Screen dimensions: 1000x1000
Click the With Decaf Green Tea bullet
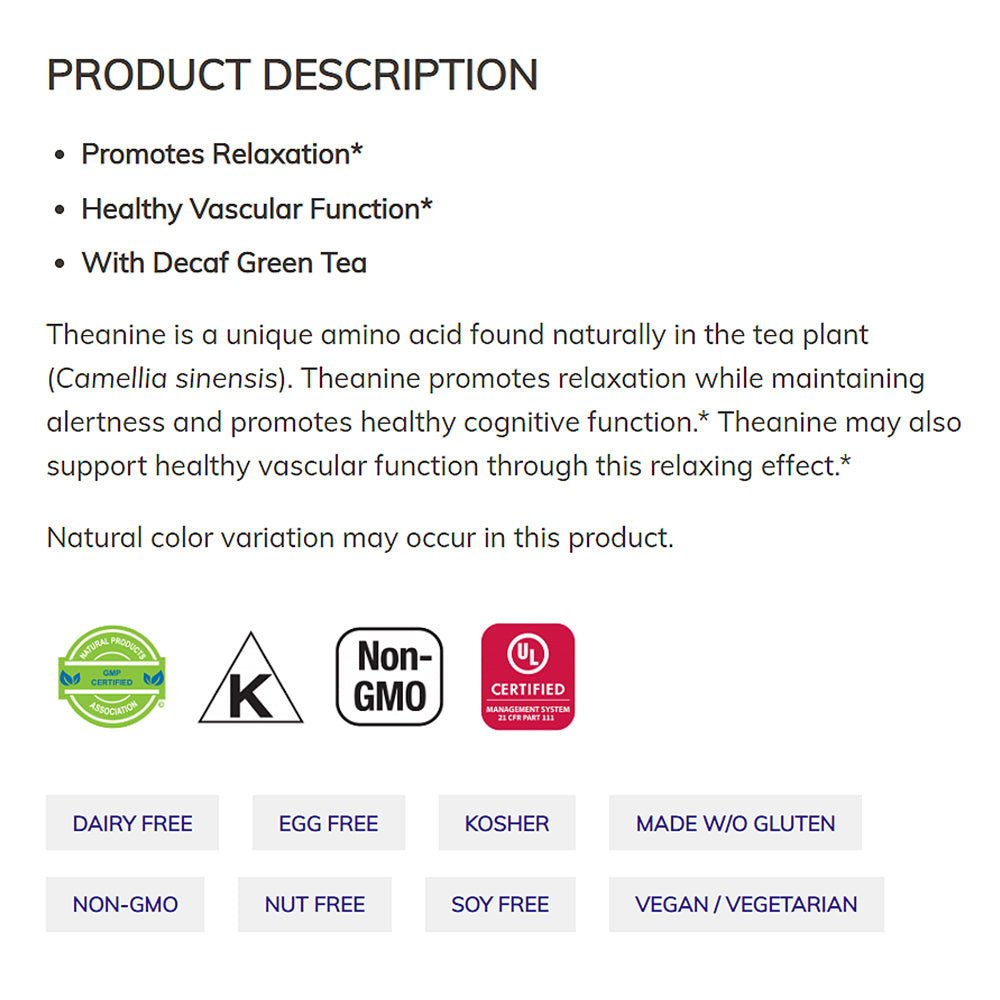[224, 263]
